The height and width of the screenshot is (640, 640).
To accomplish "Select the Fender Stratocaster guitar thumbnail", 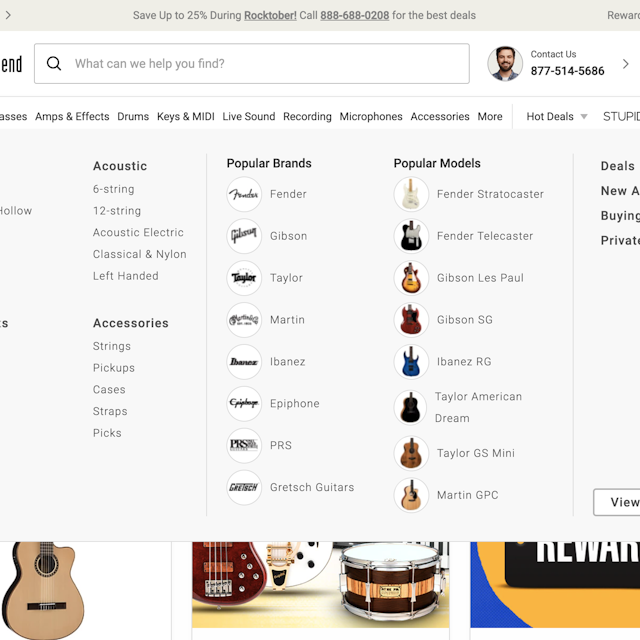I will click(x=411, y=194).
